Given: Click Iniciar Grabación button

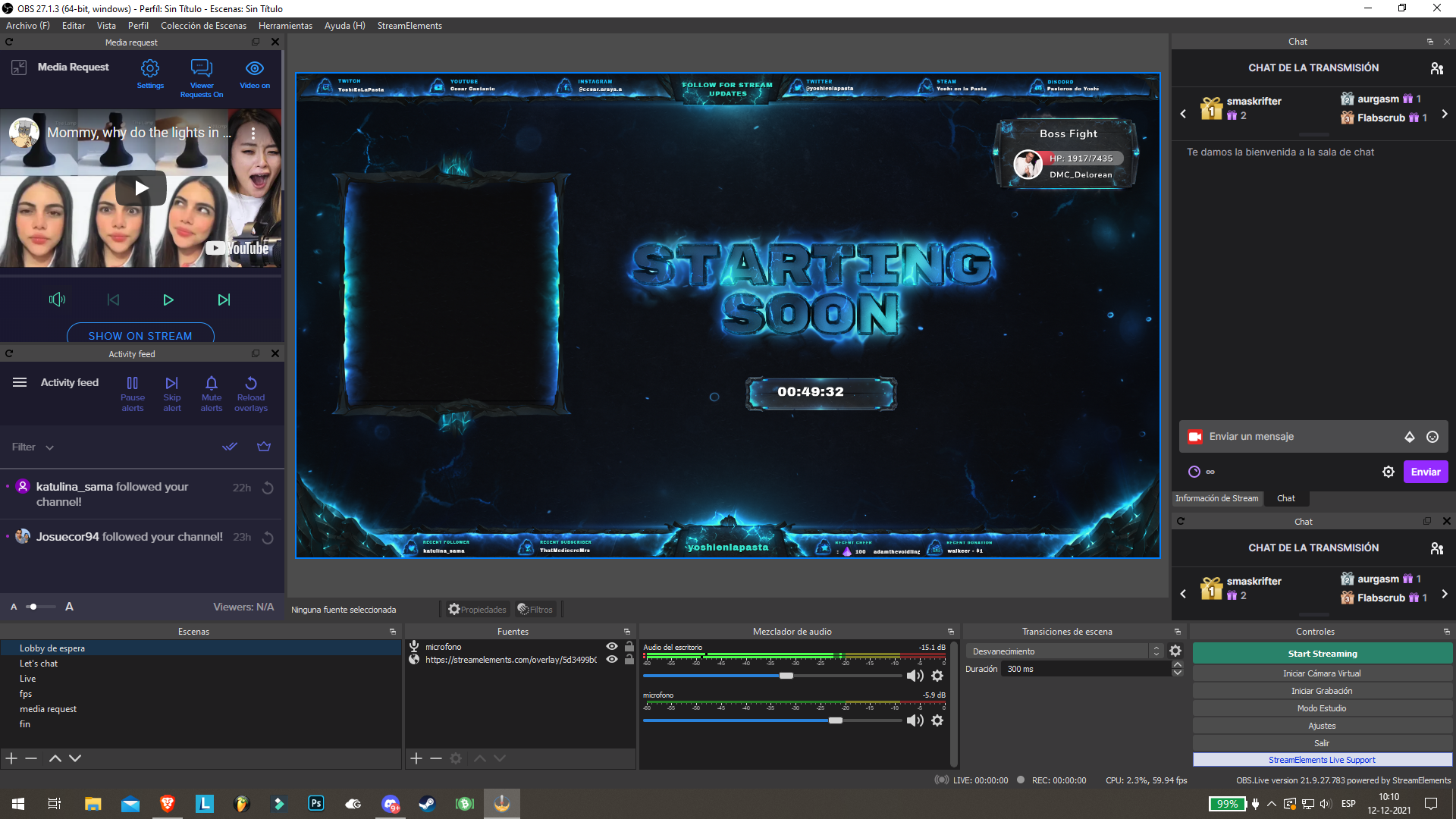Looking at the screenshot, I should click(1323, 691).
